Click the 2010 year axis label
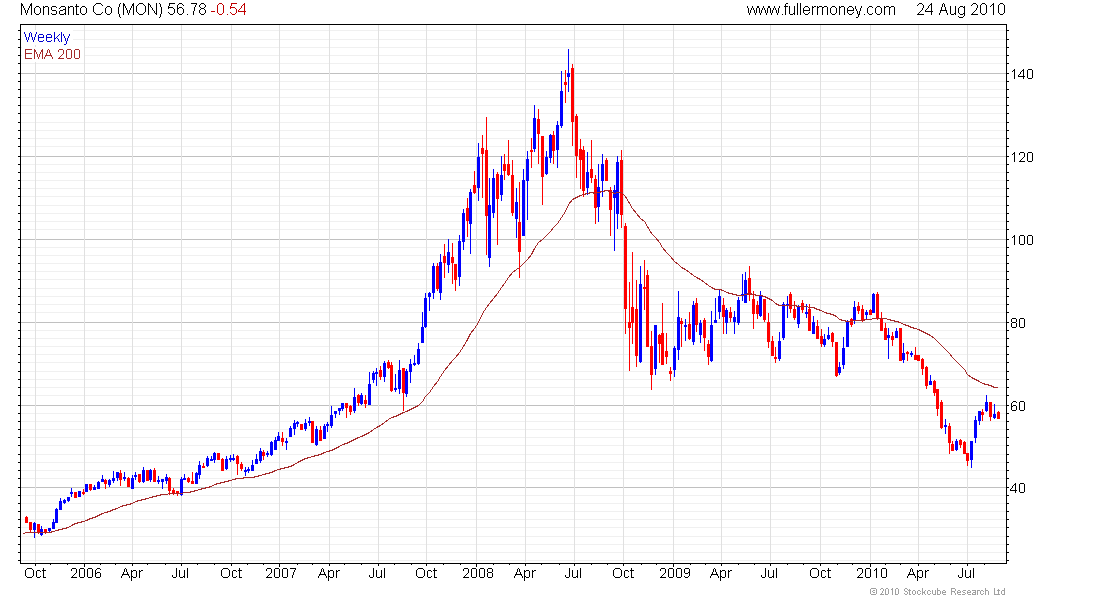This screenshot has height=600, width=1100. pyautogui.click(x=872, y=573)
